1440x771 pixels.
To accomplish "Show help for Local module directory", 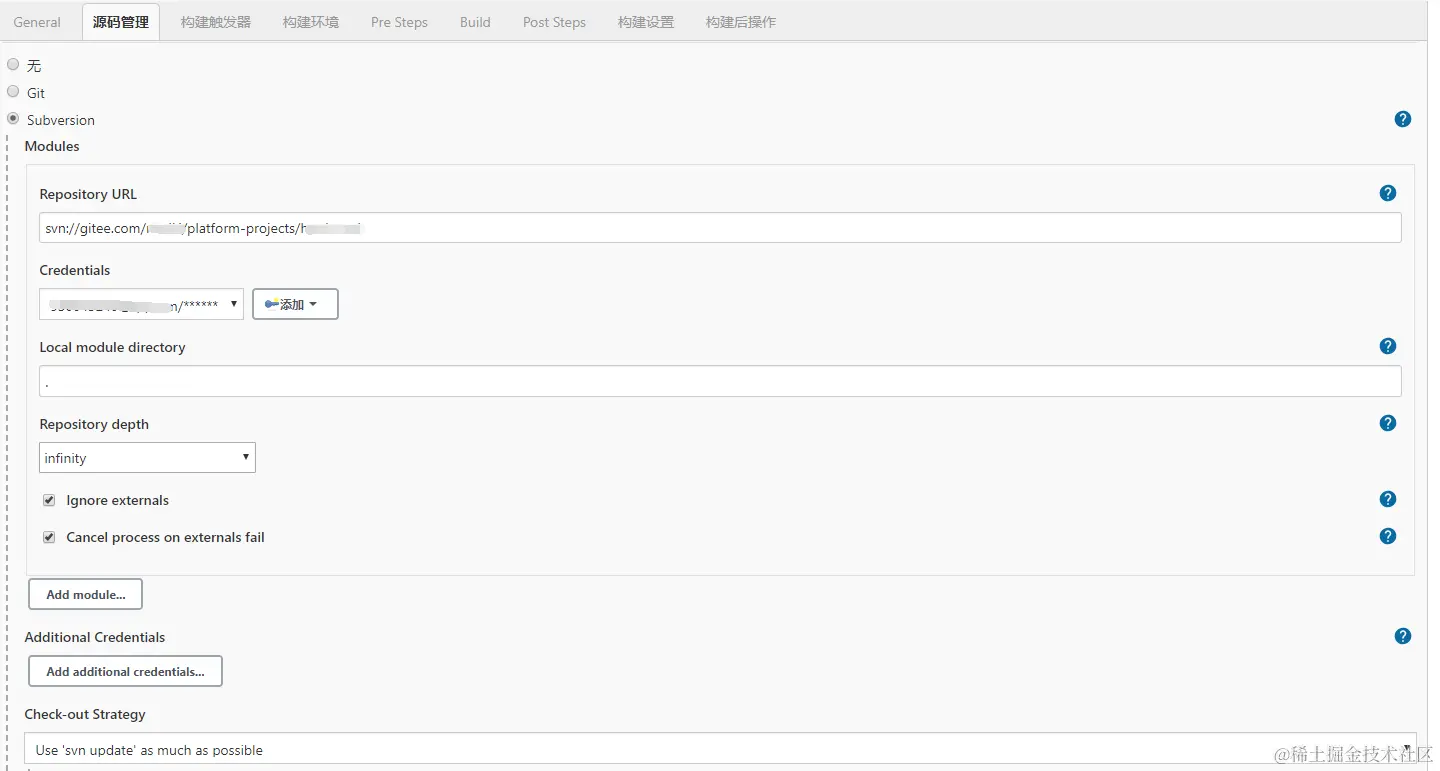I will click(x=1387, y=346).
